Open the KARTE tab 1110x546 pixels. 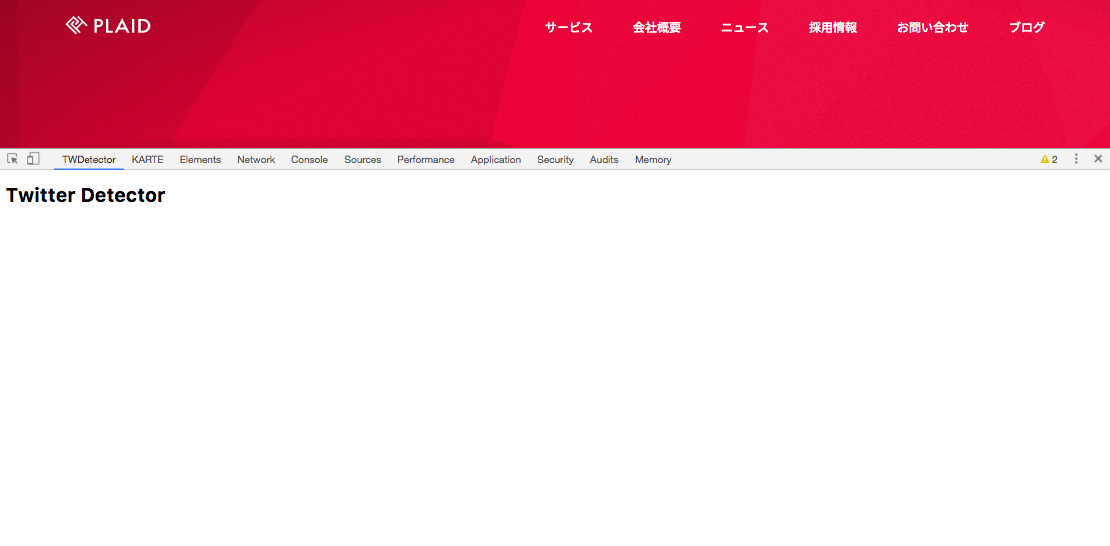[147, 160]
